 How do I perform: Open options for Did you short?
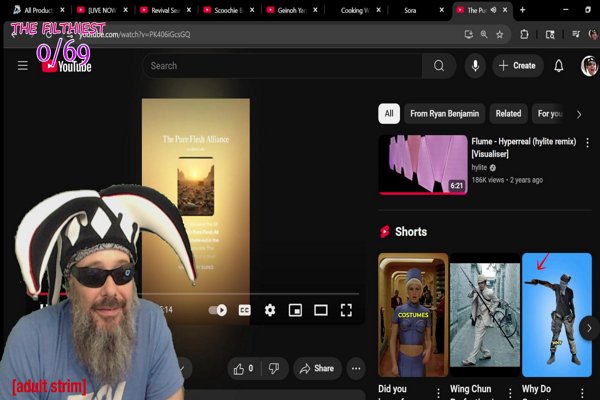(438, 392)
